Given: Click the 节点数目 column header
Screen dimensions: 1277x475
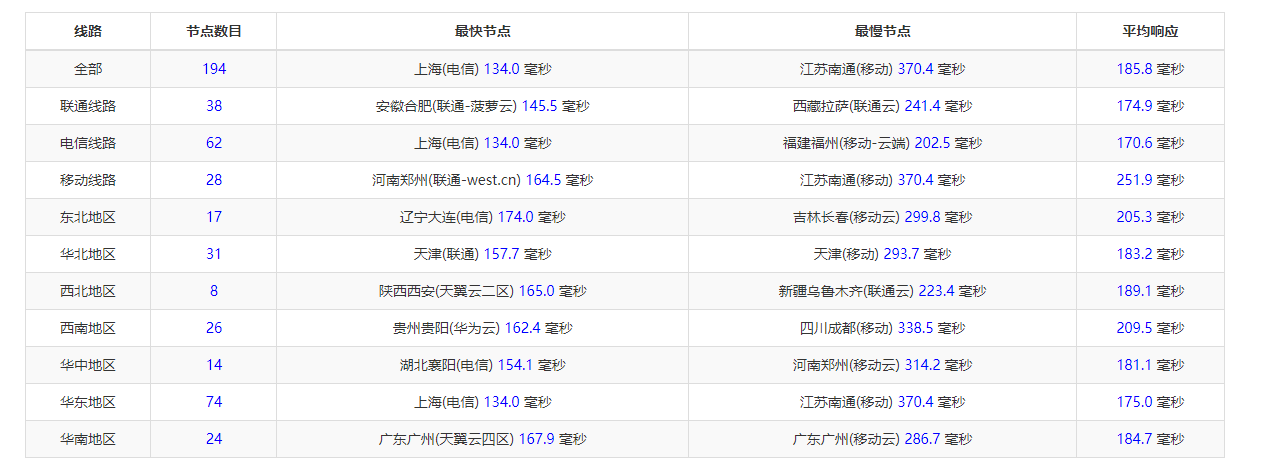Looking at the screenshot, I should [213, 31].
